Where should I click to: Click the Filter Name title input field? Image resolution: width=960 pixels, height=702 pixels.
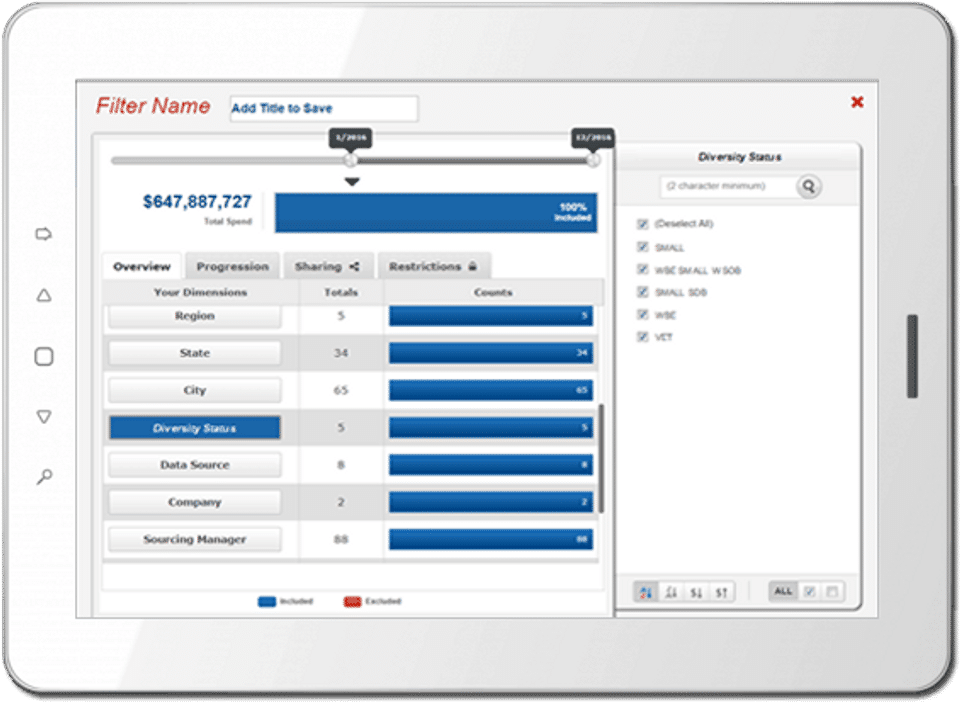(x=324, y=108)
